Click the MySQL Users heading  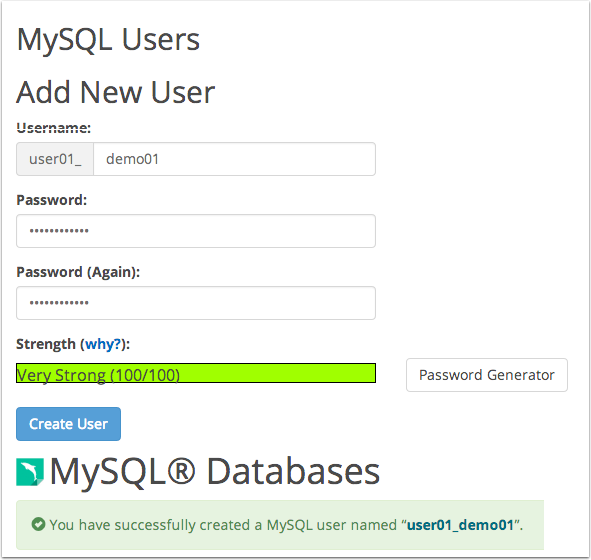[108, 40]
